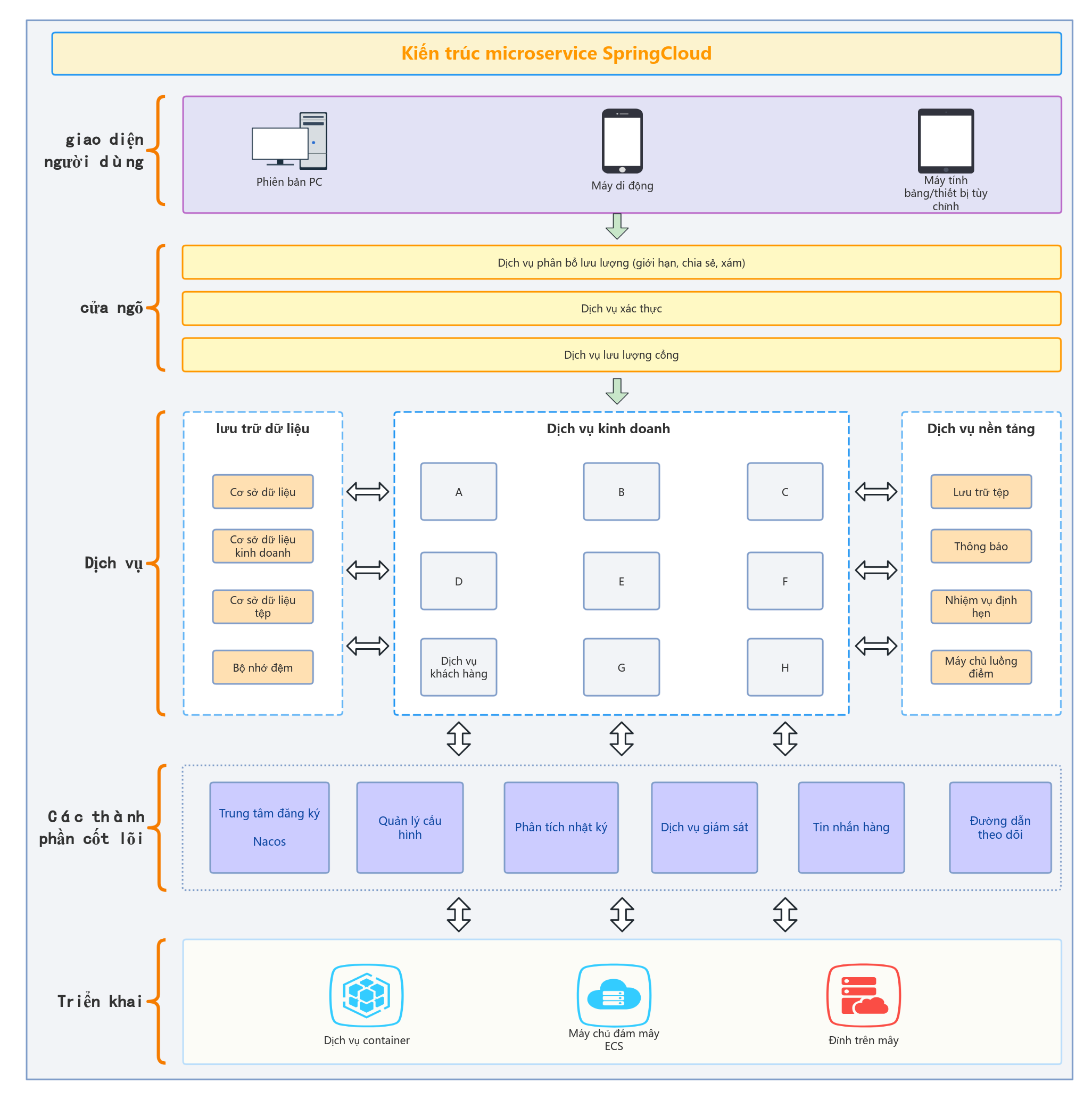Click the PC desktop computer icon

coord(289,141)
